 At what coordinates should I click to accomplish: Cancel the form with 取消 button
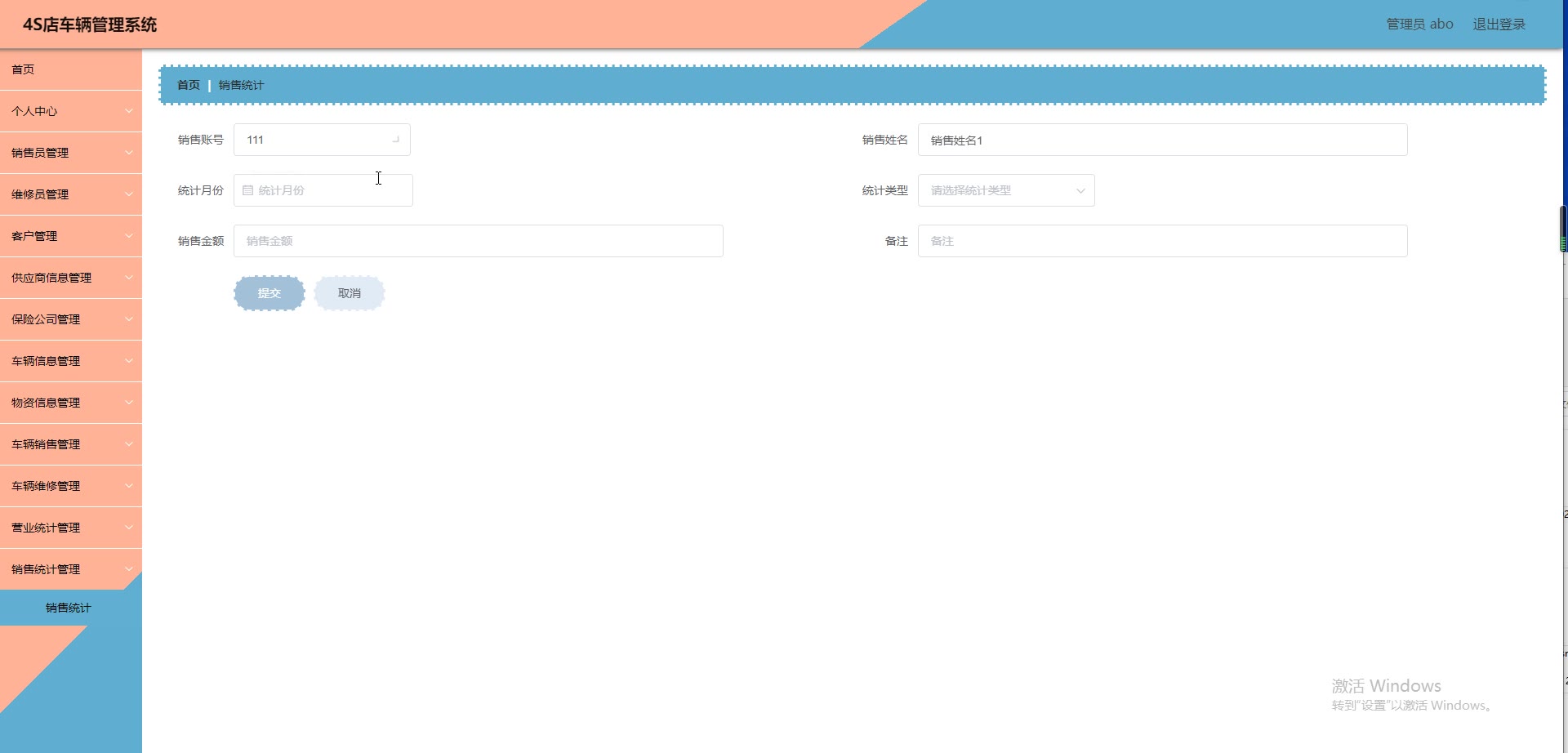pos(350,293)
